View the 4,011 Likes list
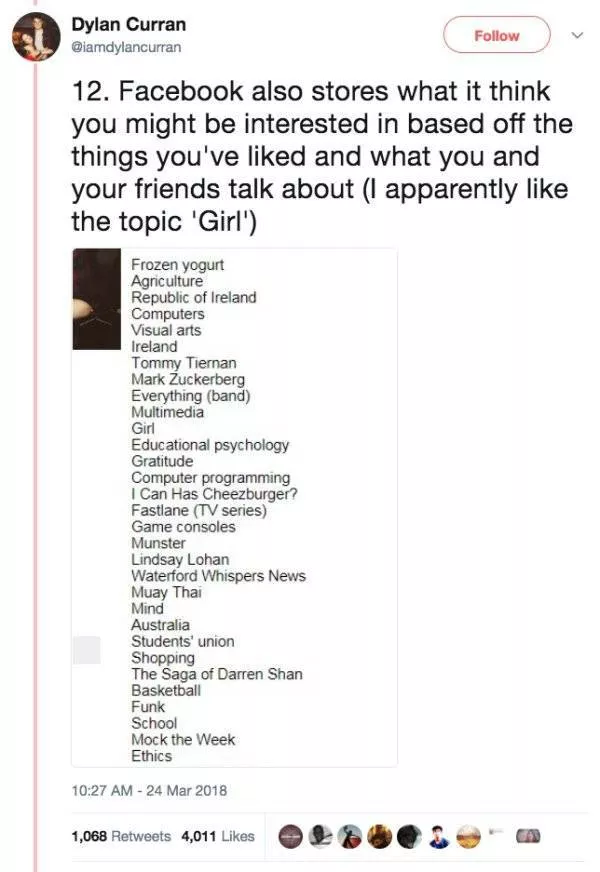600x872 pixels. (217, 836)
